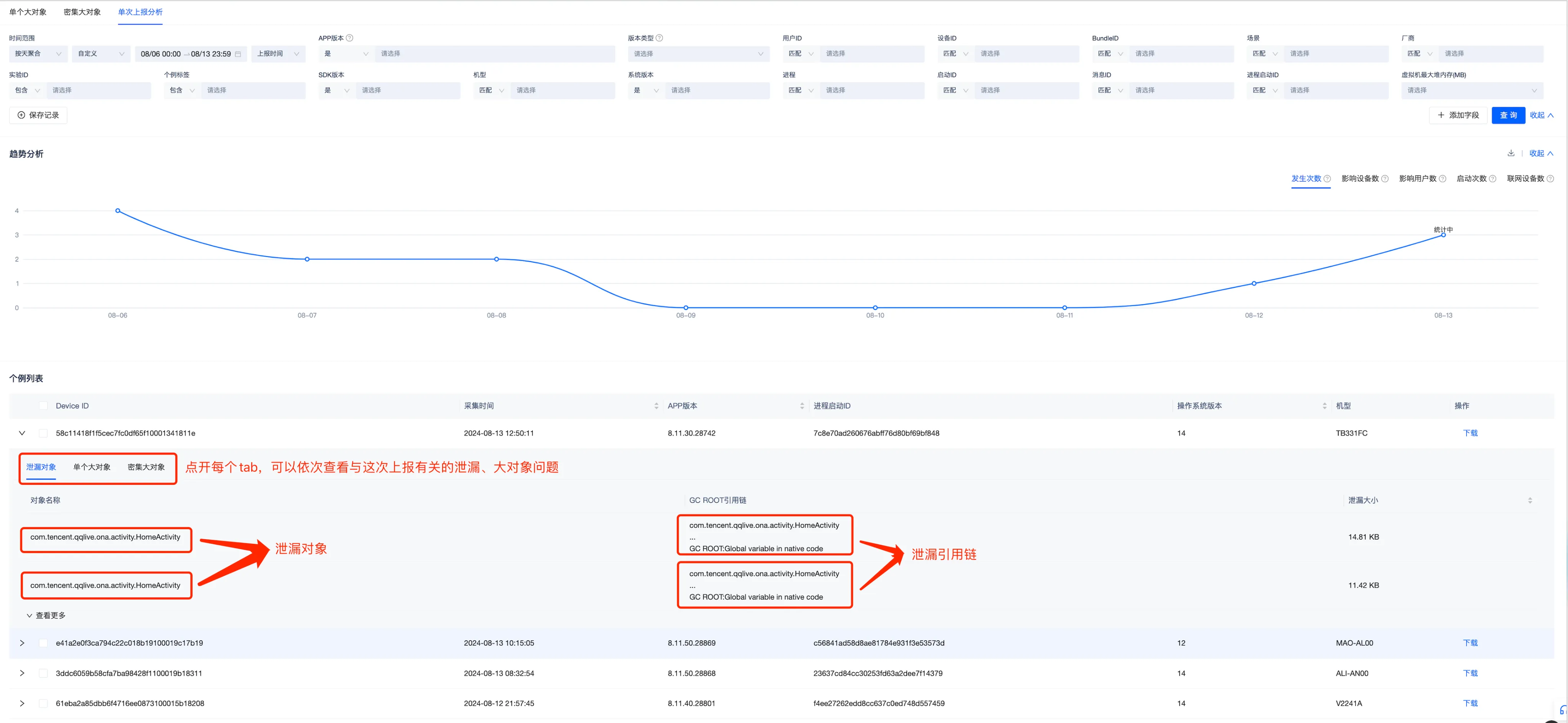
Task: Click the trend chart download icon
Action: click(1511, 153)
